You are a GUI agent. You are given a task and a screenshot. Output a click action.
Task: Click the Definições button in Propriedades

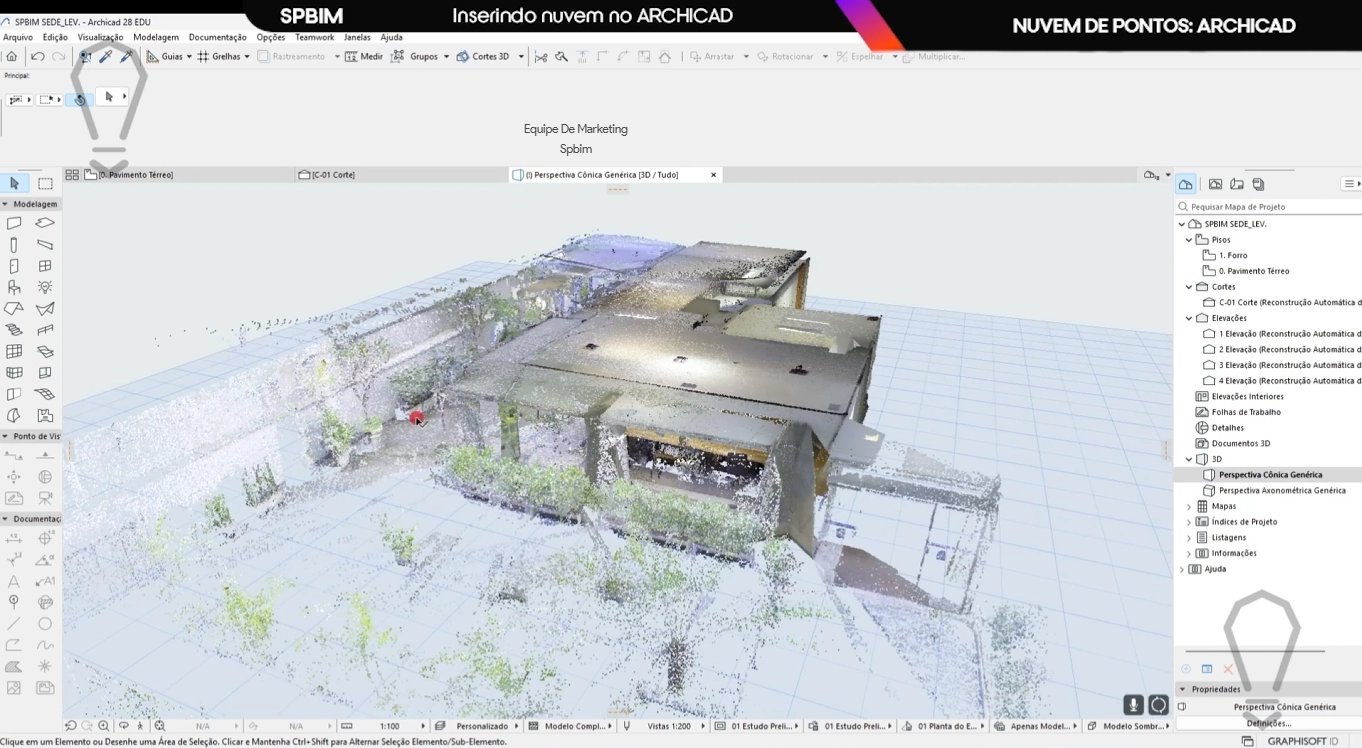1268,723
